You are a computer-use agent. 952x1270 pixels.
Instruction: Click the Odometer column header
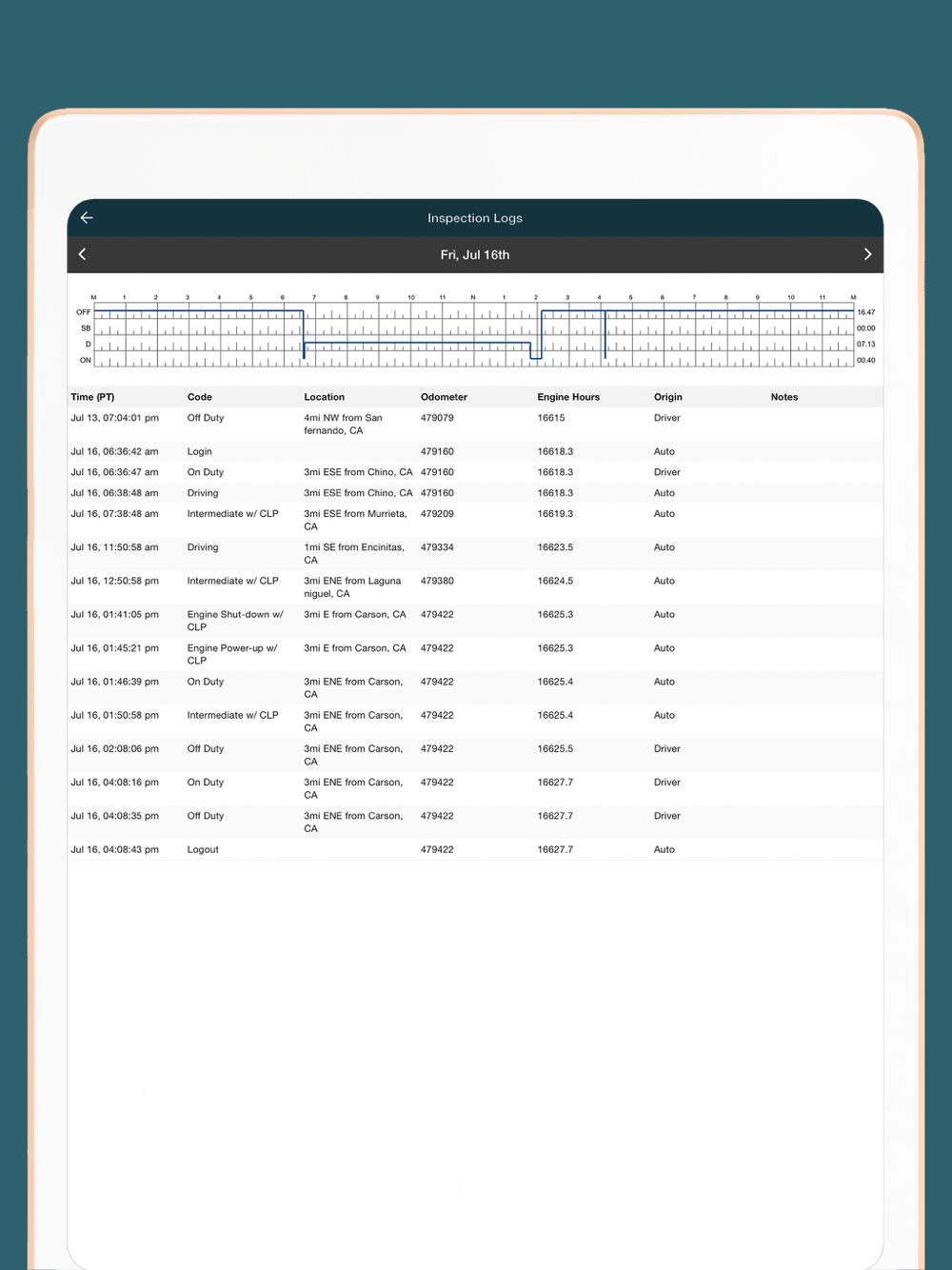pyautogui.click(x=444, y=397)
